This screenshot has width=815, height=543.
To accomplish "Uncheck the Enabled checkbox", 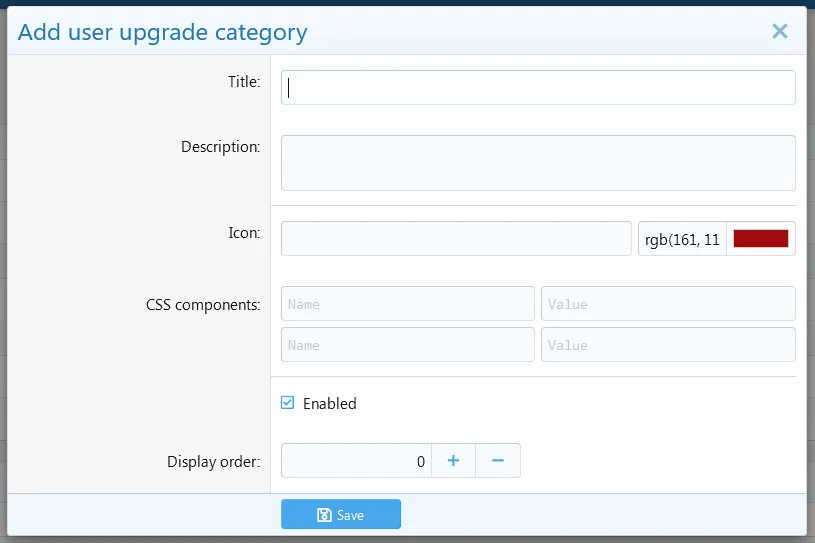I will (288, 403).
